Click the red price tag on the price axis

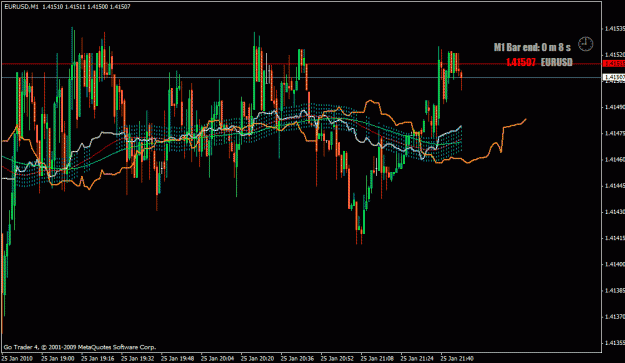click(x=614, y=63)
